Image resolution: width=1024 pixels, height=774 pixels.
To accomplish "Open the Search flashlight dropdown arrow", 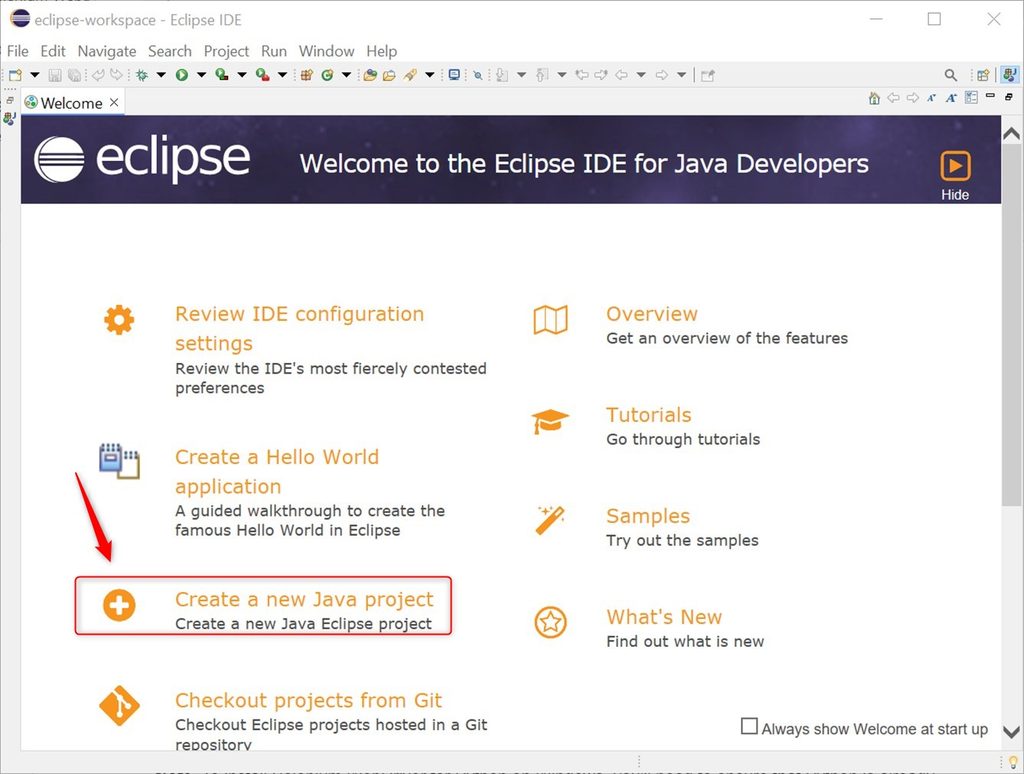I will click(x=430, y=75).
